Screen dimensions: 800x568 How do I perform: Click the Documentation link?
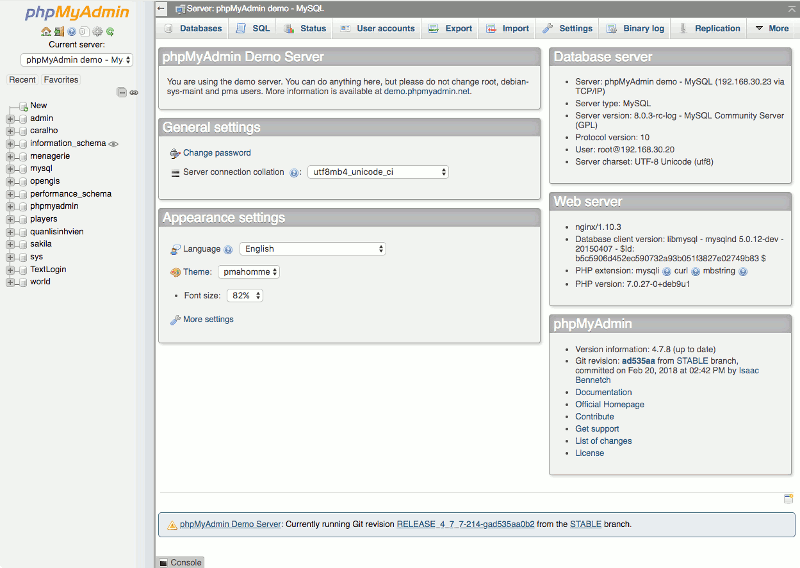pos(604,392)
